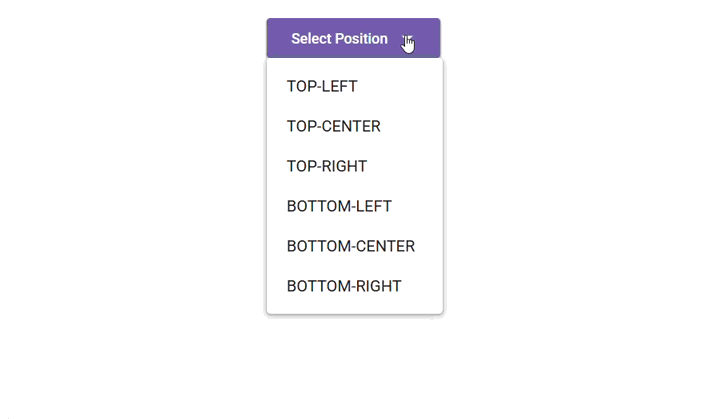707x419 pixels.
Task: Set position to TOP-CENTER
Action: click(x=333, y=127)
